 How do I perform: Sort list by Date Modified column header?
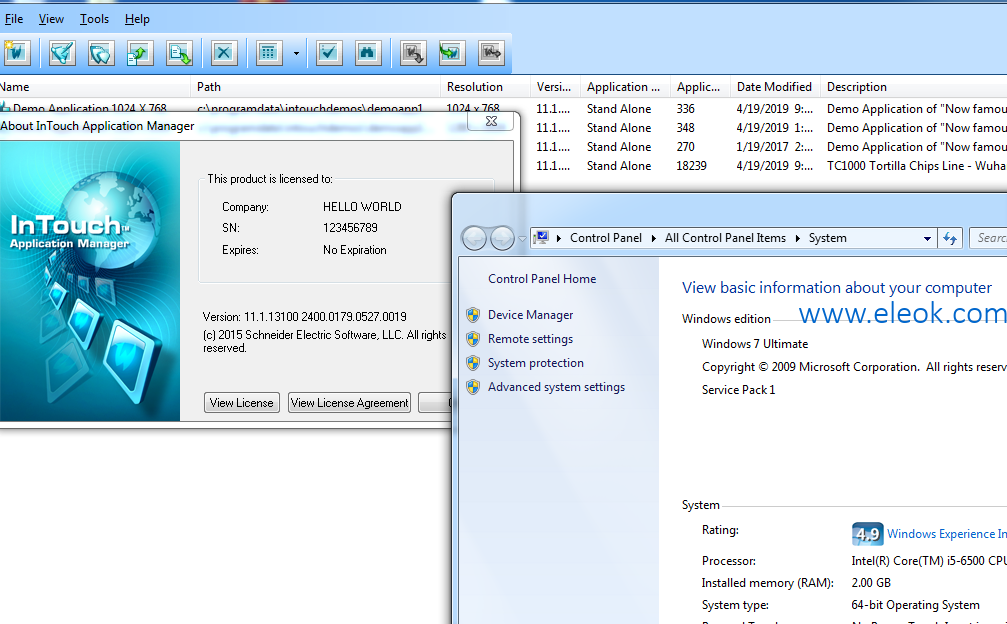[776, 87]
